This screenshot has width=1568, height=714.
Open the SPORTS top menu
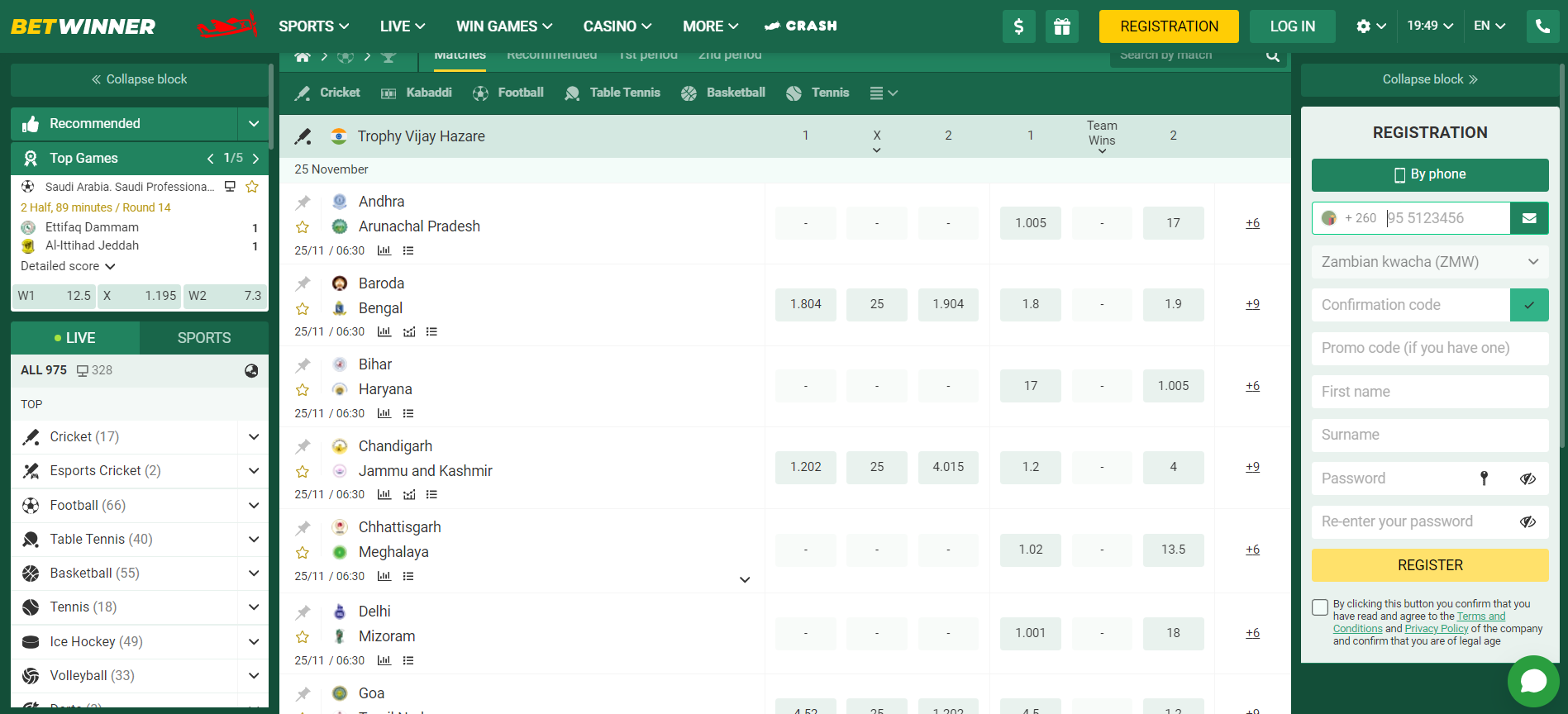pyautogui.click(x=314, y=26)
